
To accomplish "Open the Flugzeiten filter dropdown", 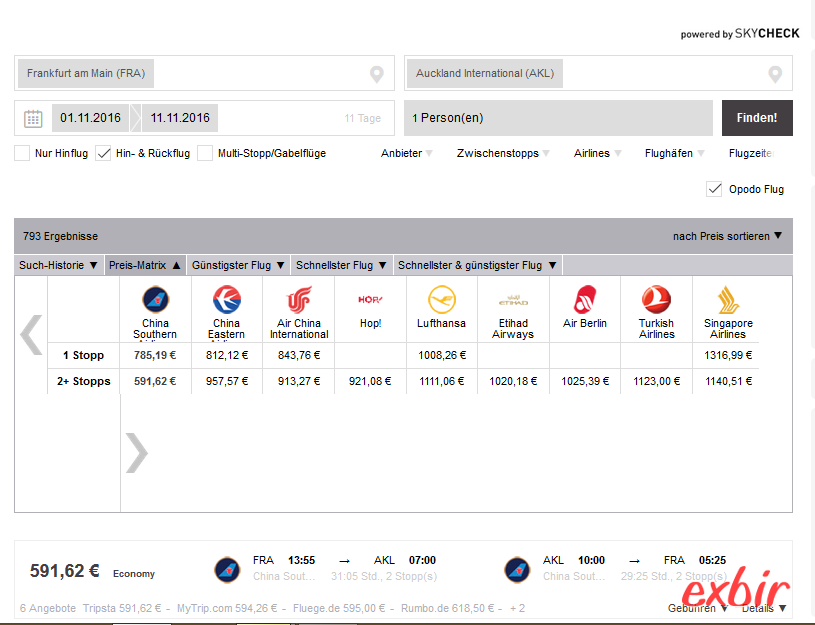I will (752, 153).
